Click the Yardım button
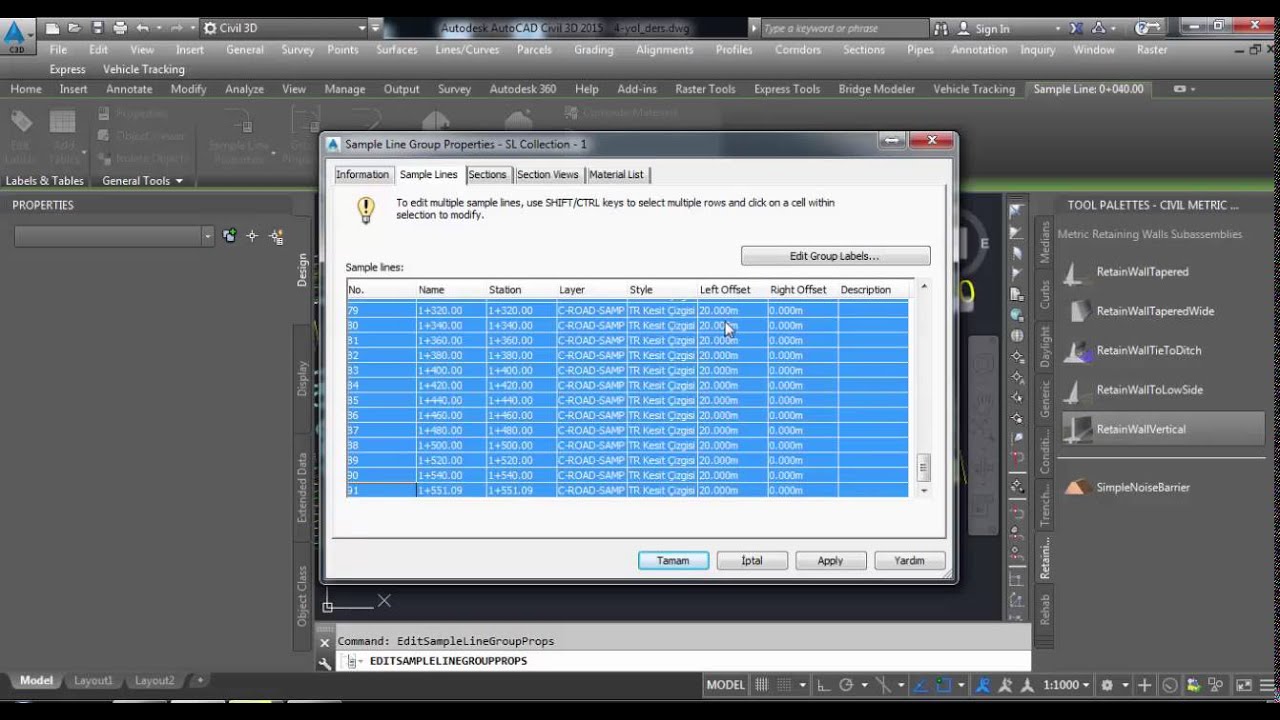The height and width of the screenshot is (720, 1280). pos(909,560)
